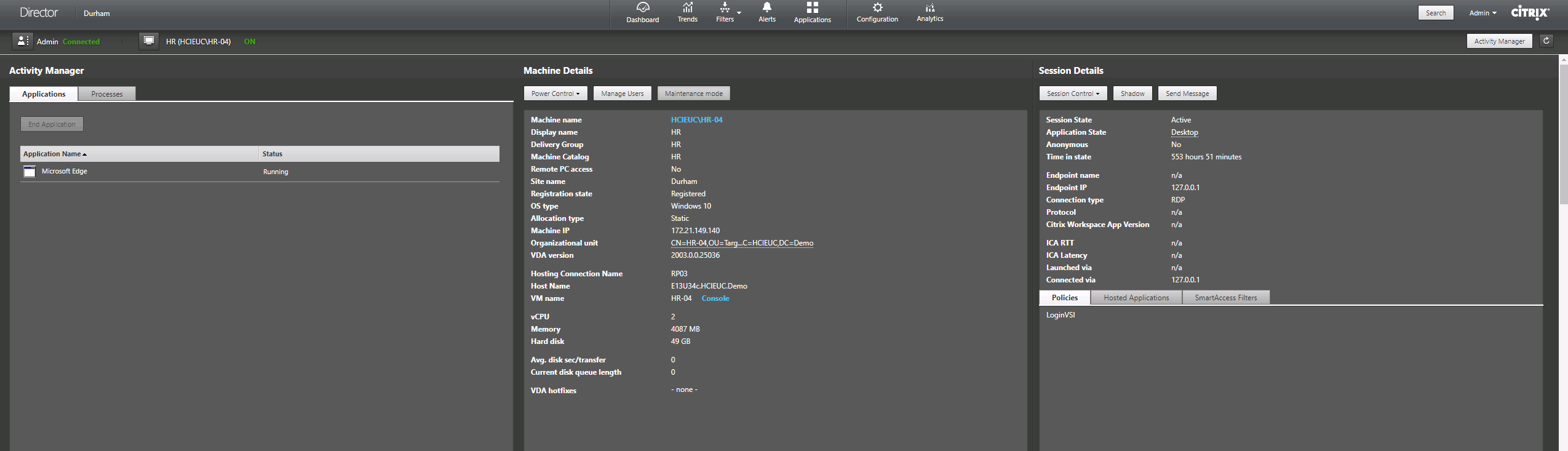Viewport: 1568px width, 451px height.
Task: Click the Maintenance mode button
Action: coord(693,94)
